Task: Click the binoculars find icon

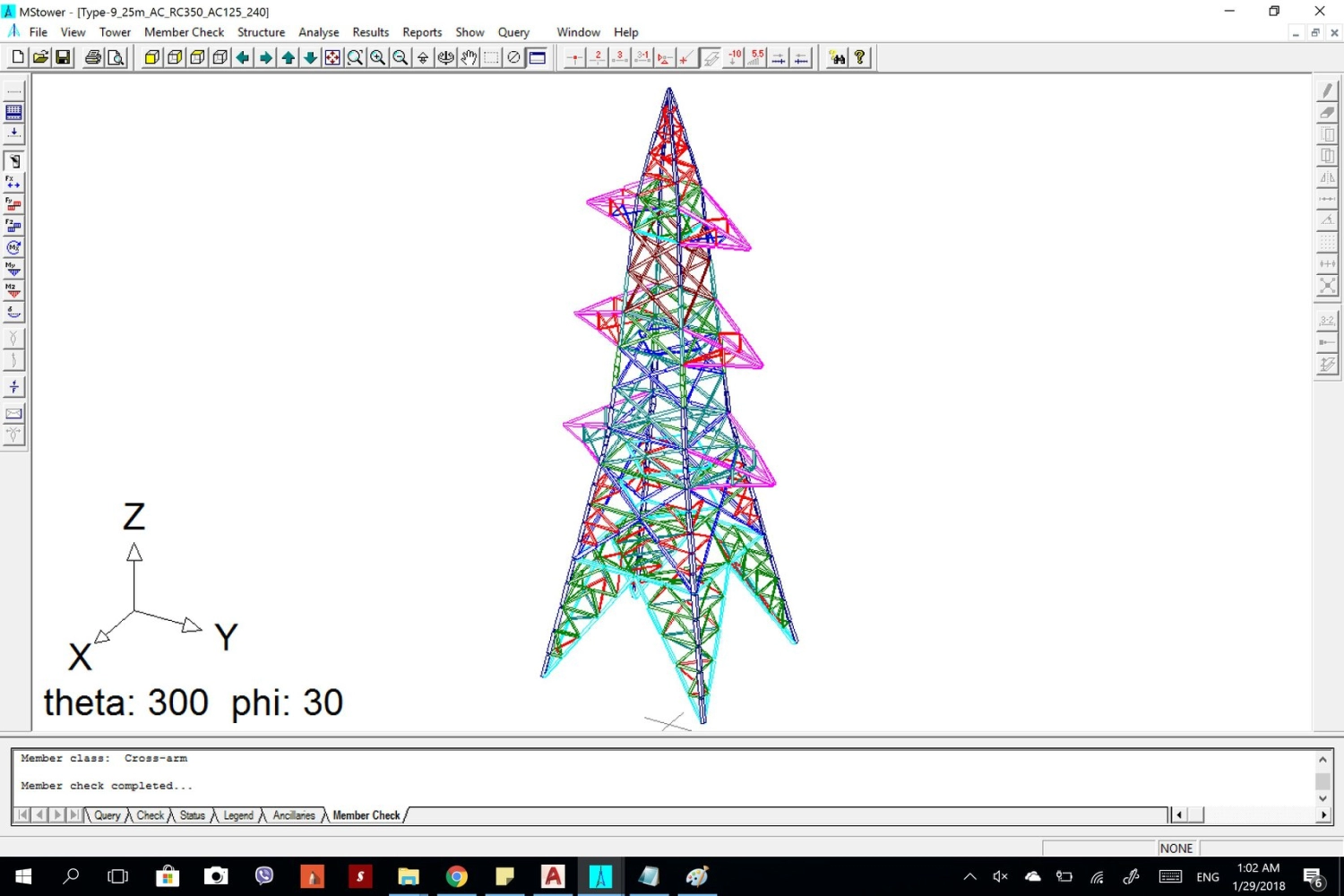Action: tap(837, 57)
